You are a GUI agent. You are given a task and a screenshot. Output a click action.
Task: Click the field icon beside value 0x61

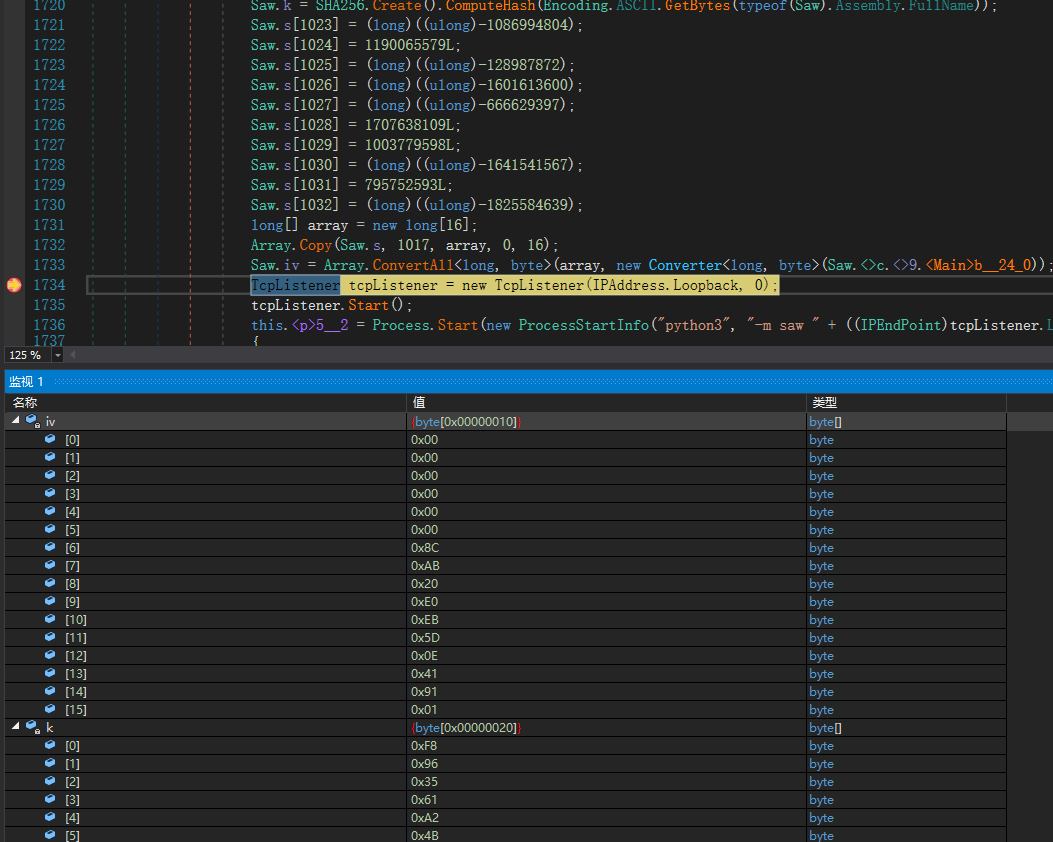pos(50,799)
